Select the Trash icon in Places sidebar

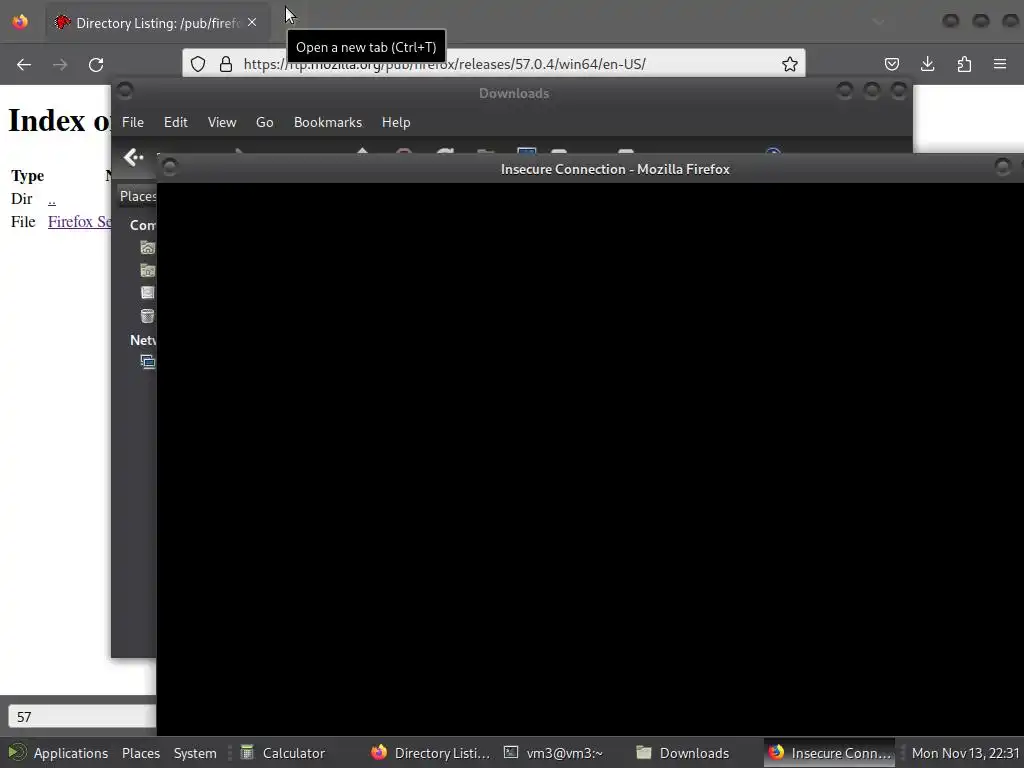(x=148, y=316)
